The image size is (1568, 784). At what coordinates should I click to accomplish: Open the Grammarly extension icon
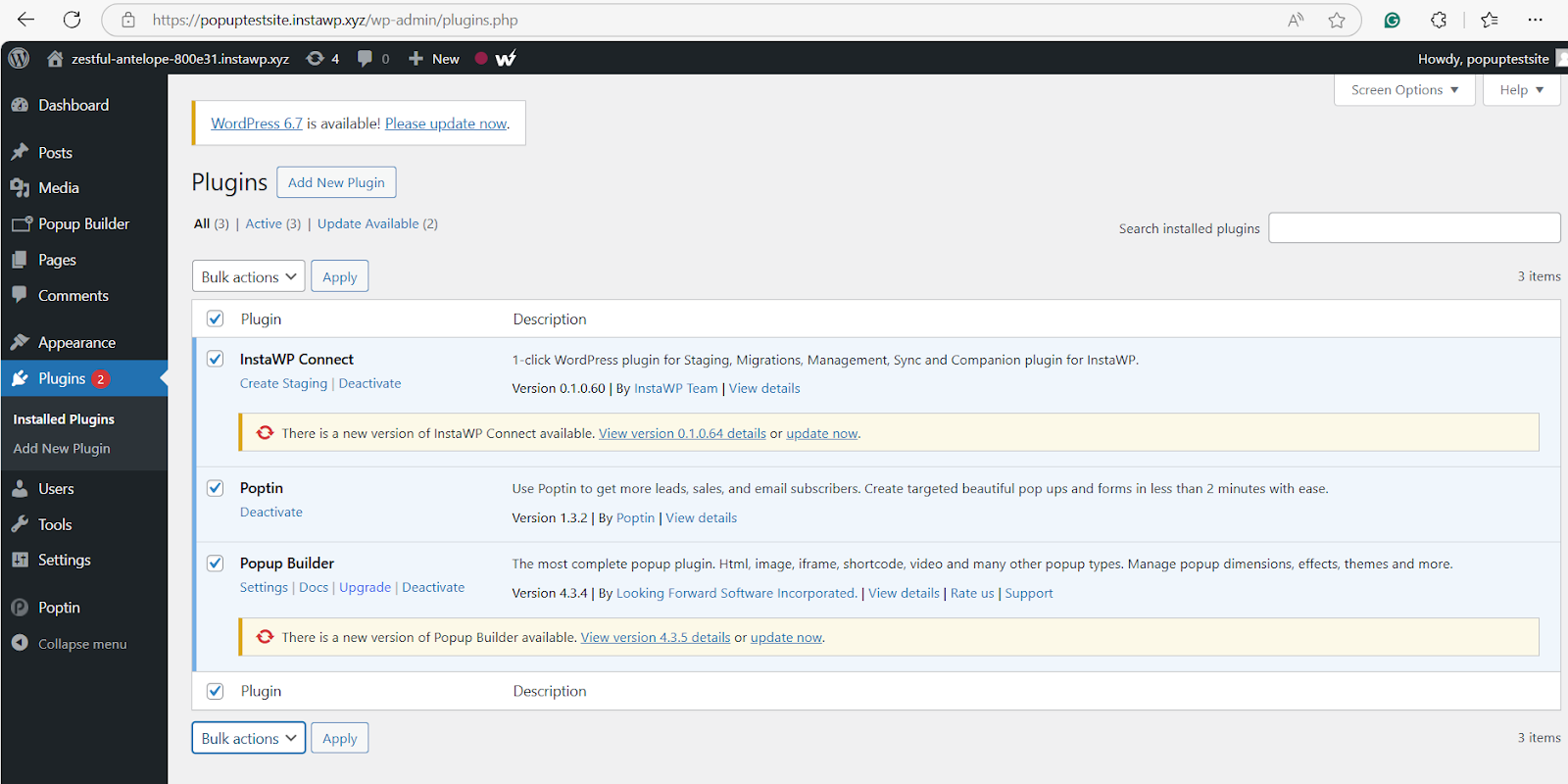pyautogui.click(x=1392, y=20)
